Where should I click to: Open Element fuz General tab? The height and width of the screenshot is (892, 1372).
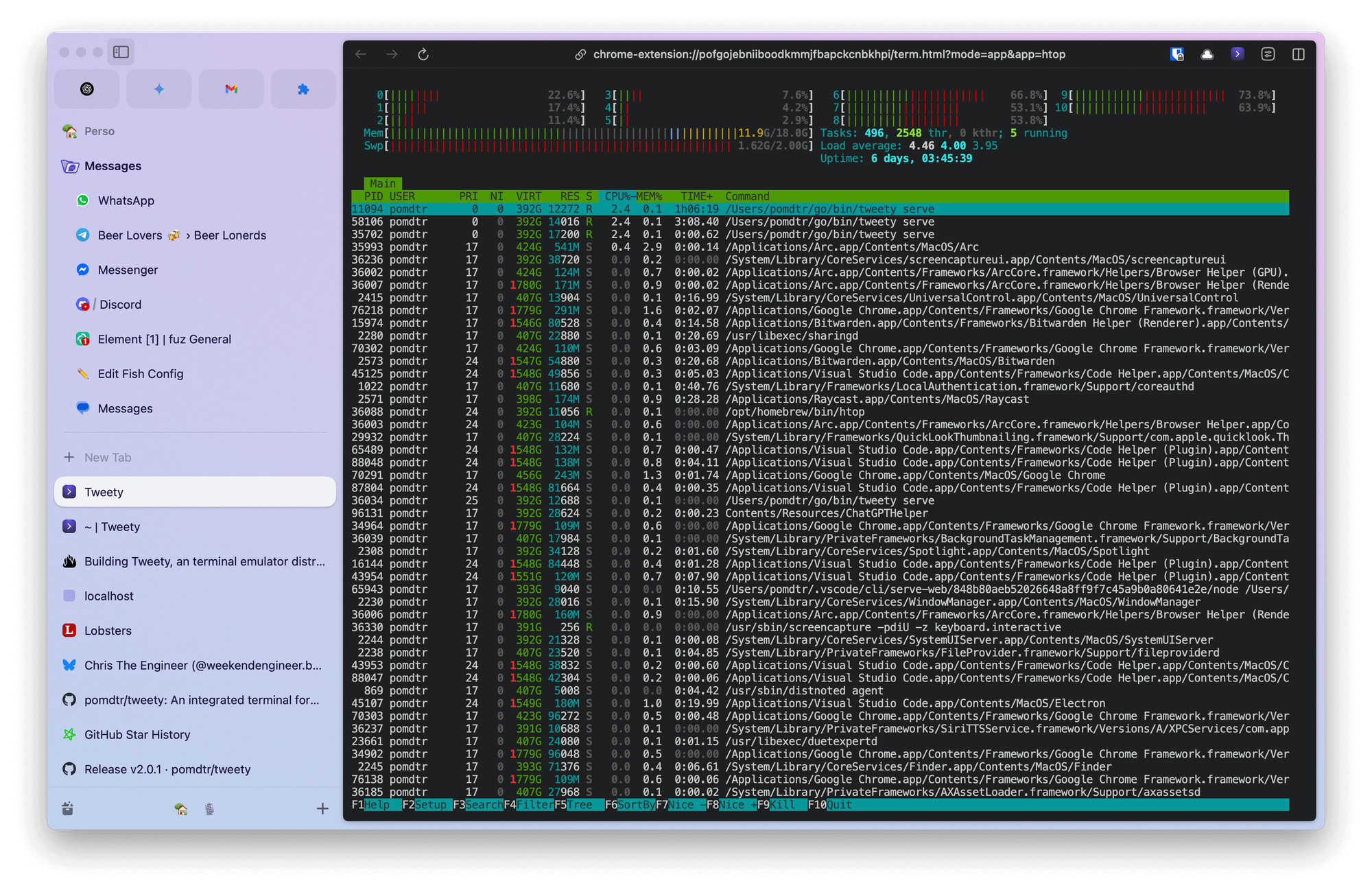(195, 339)
